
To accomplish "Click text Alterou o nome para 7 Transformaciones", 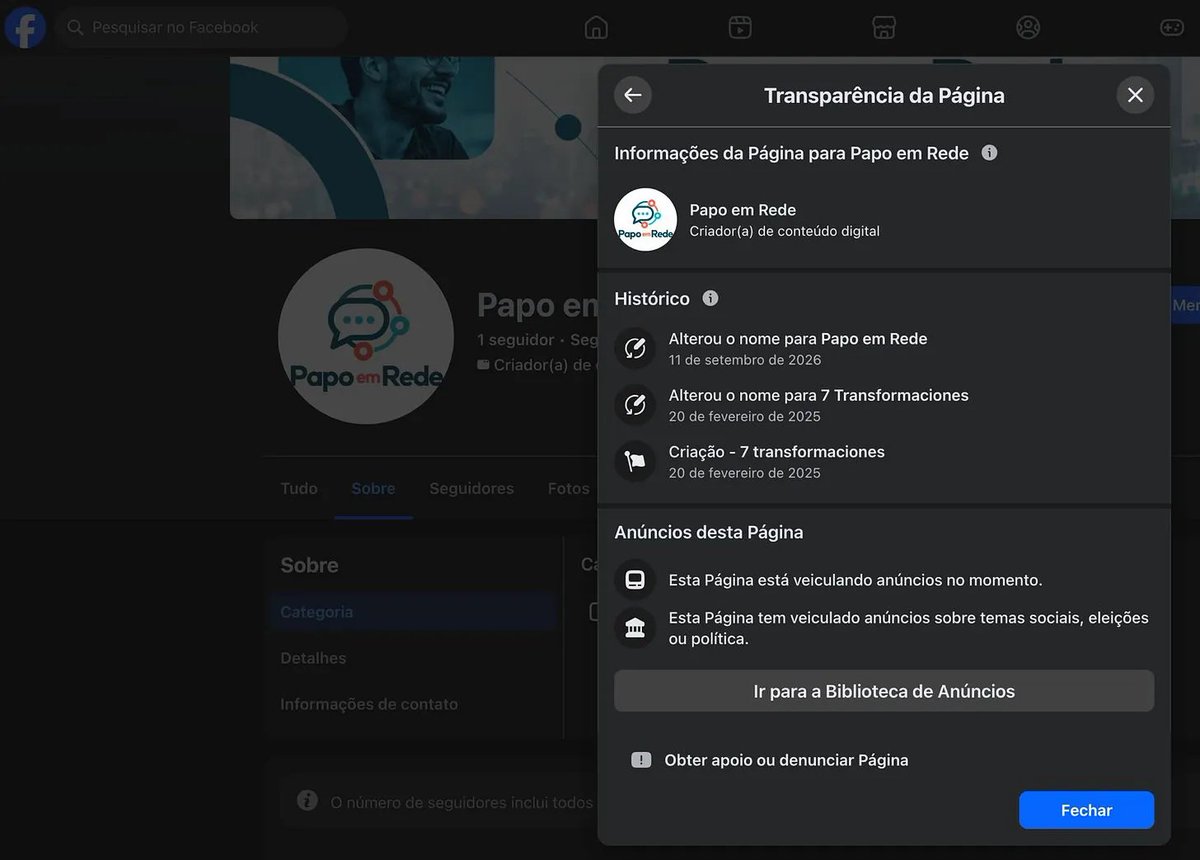I will tap(819, 395).
